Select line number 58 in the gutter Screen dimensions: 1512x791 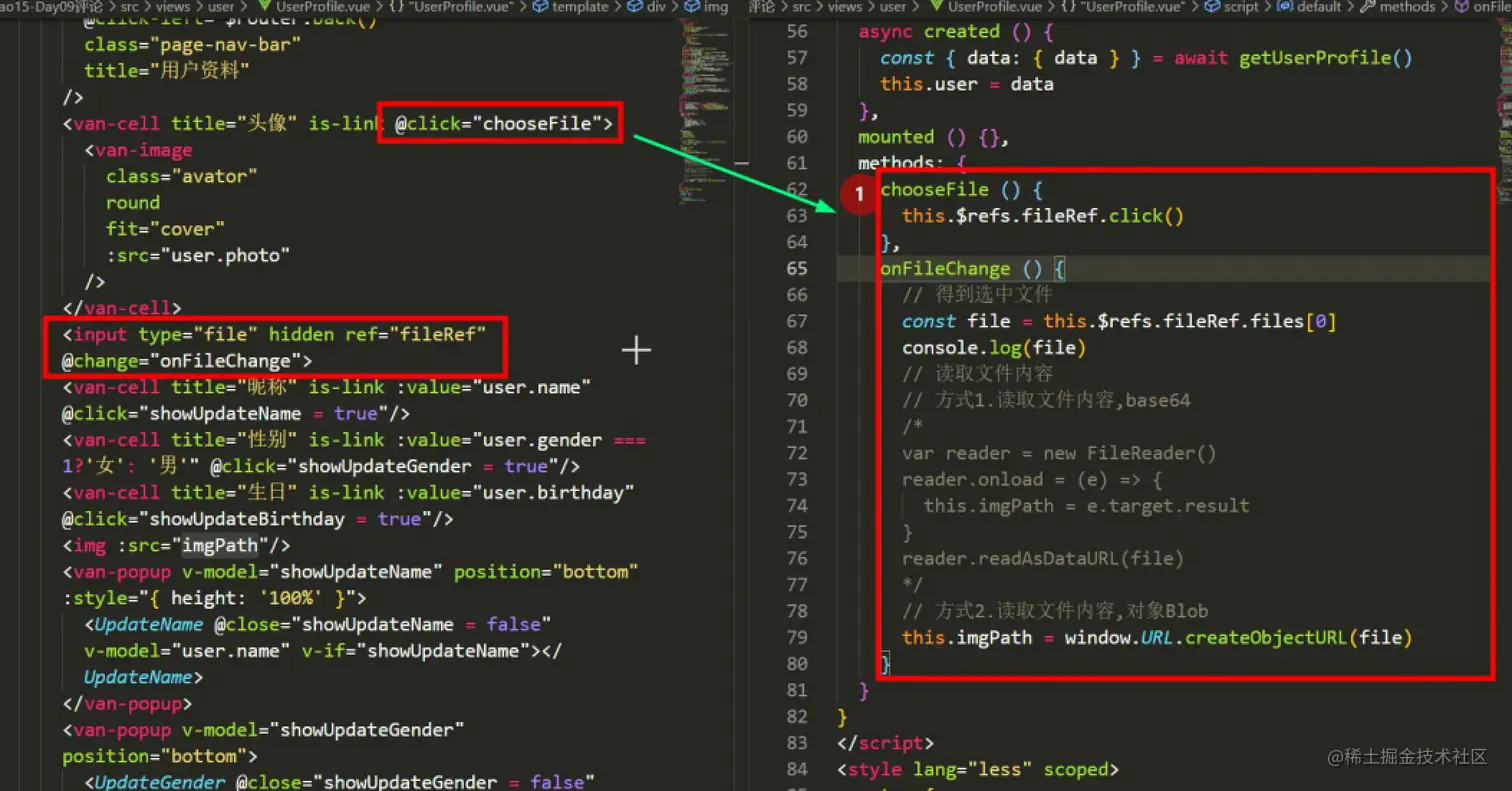point(797,84)
